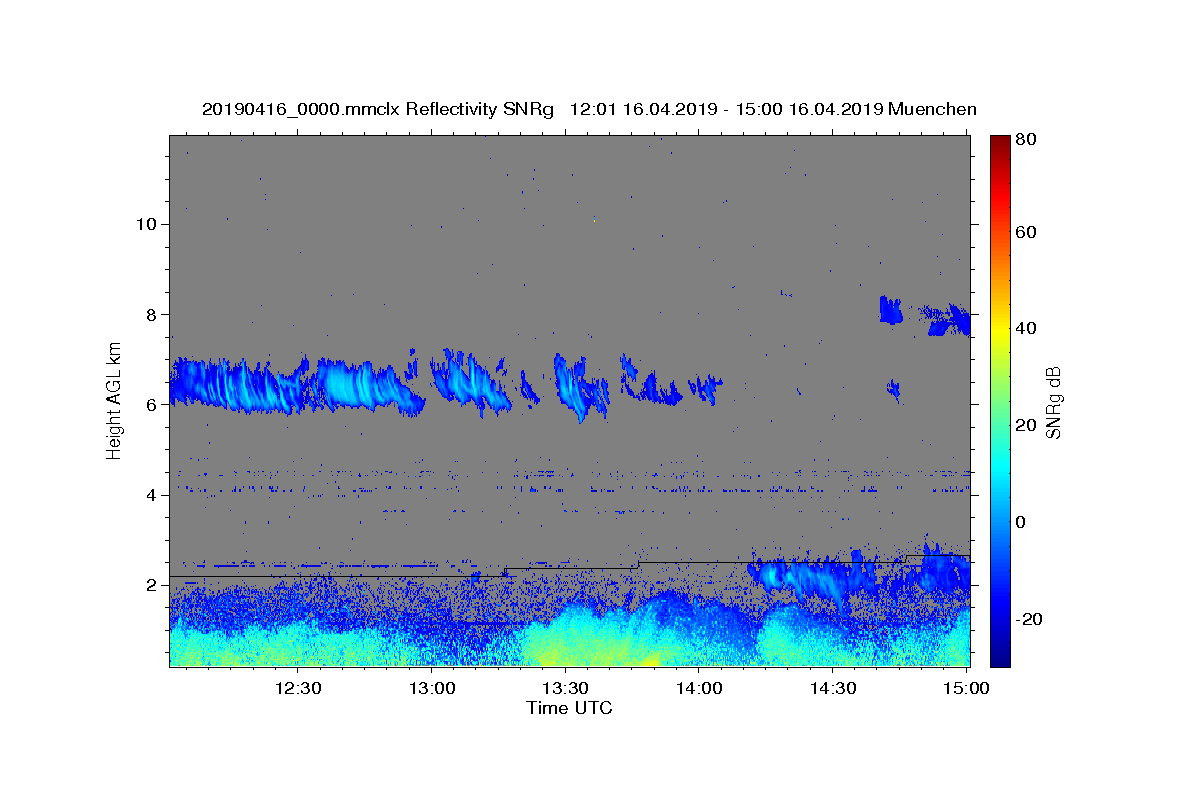Click the 'SNRg dB' colorbar label
Viewport: 1200px width, 800px height.
click(x=1053, y=402)
